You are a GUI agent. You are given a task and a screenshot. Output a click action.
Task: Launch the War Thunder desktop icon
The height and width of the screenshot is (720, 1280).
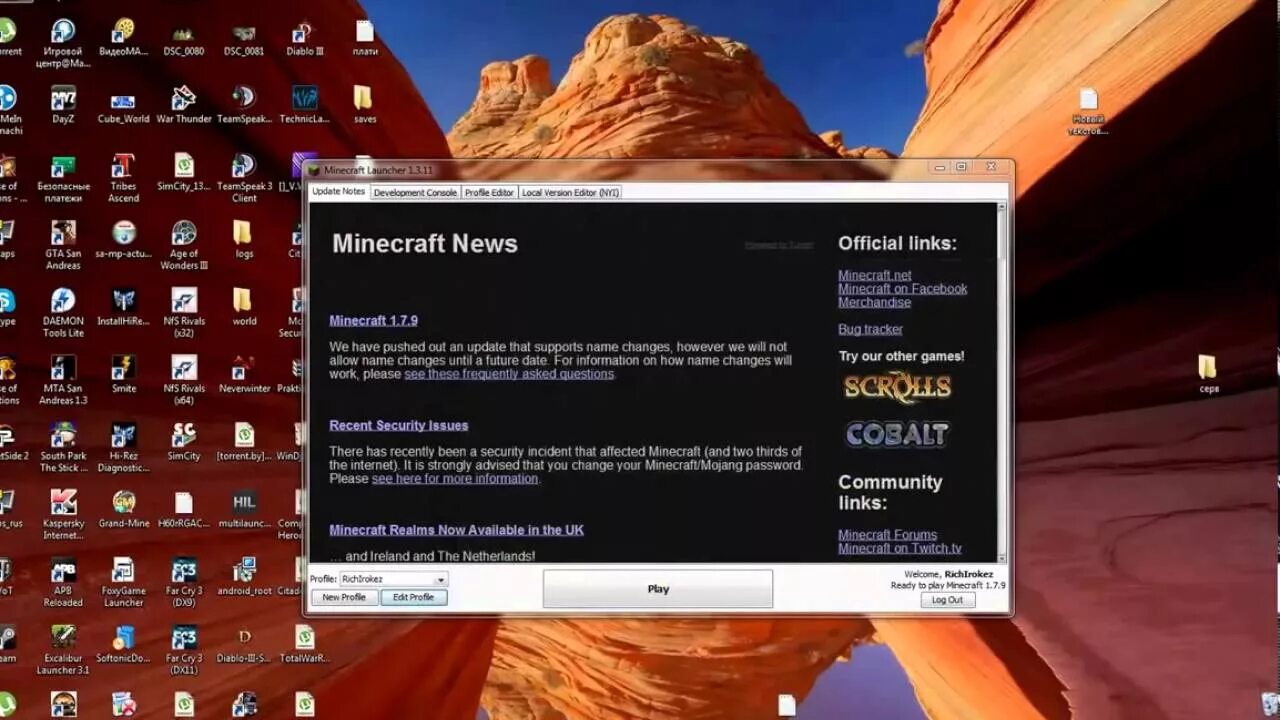tap(184, 105)
